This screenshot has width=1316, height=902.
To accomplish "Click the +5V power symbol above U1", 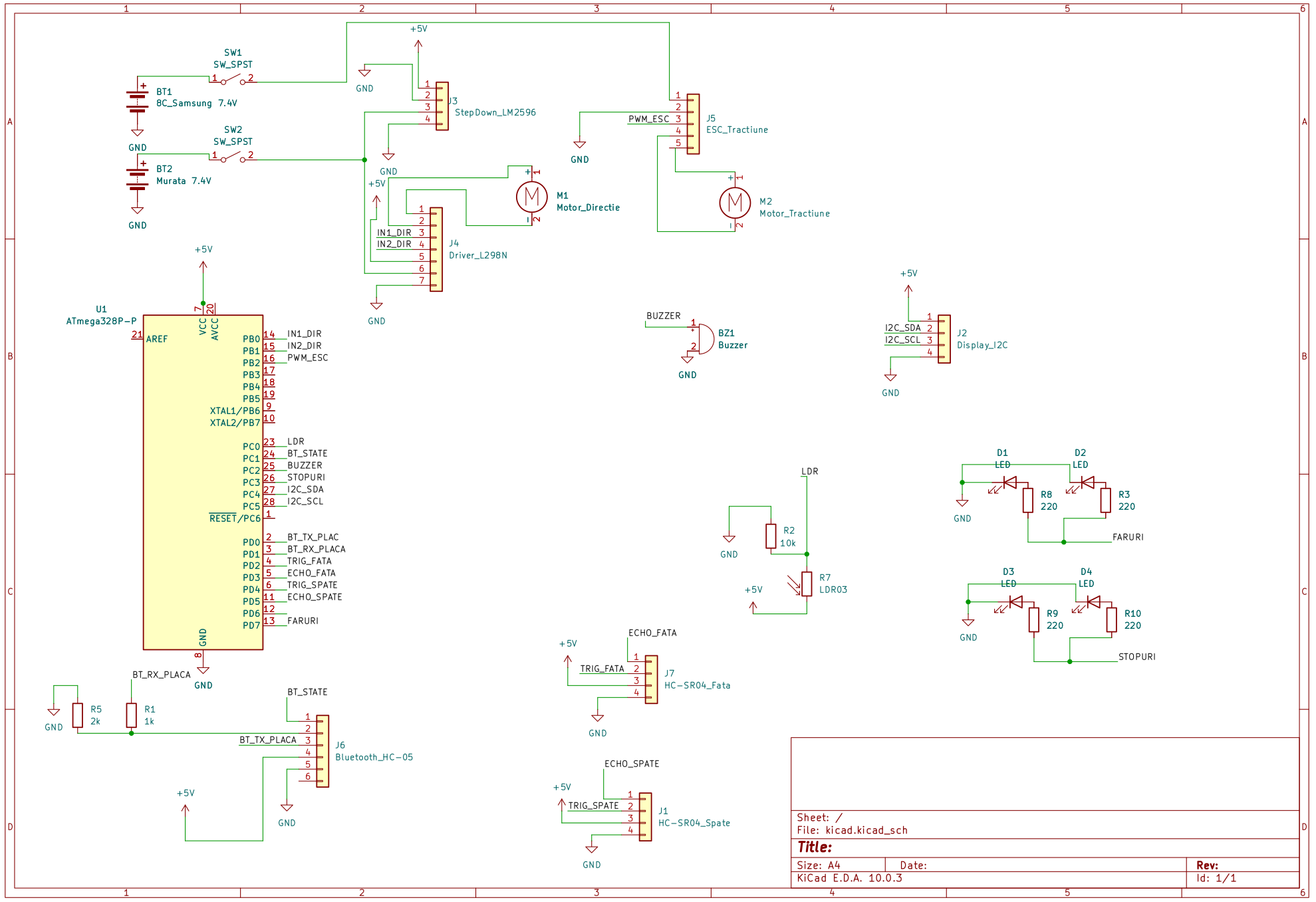I will pyautogui.click(x=203, y=266).
